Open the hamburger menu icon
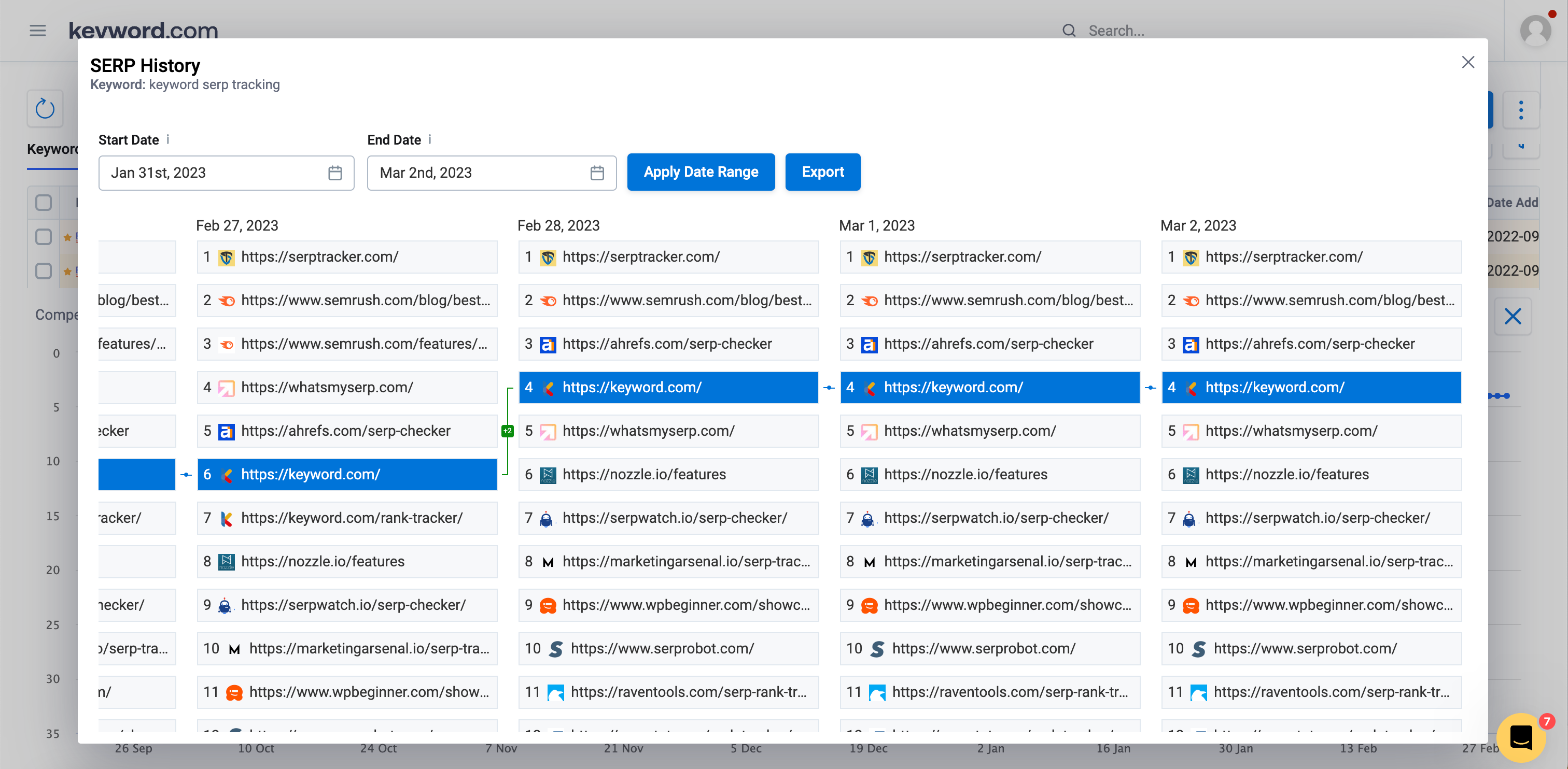 coord(38,31)
